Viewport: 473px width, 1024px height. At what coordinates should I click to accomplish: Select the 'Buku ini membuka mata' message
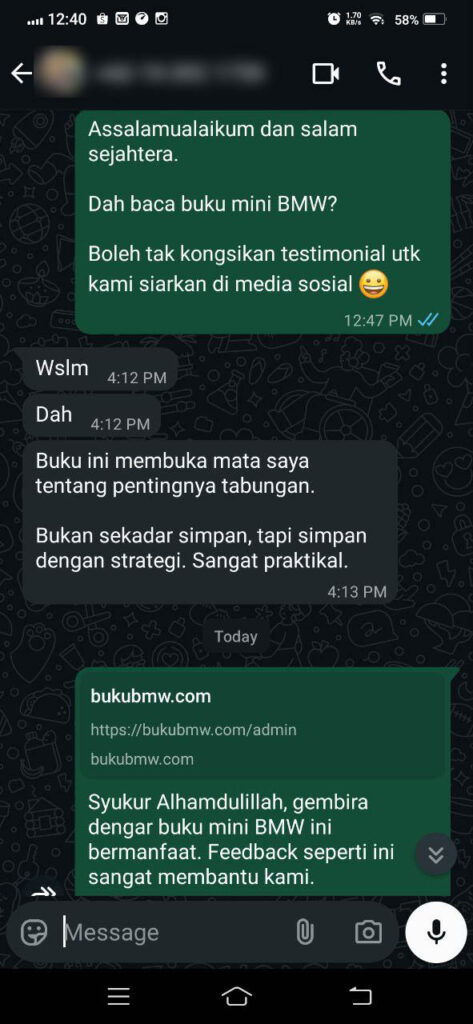(x=210, y=522)
